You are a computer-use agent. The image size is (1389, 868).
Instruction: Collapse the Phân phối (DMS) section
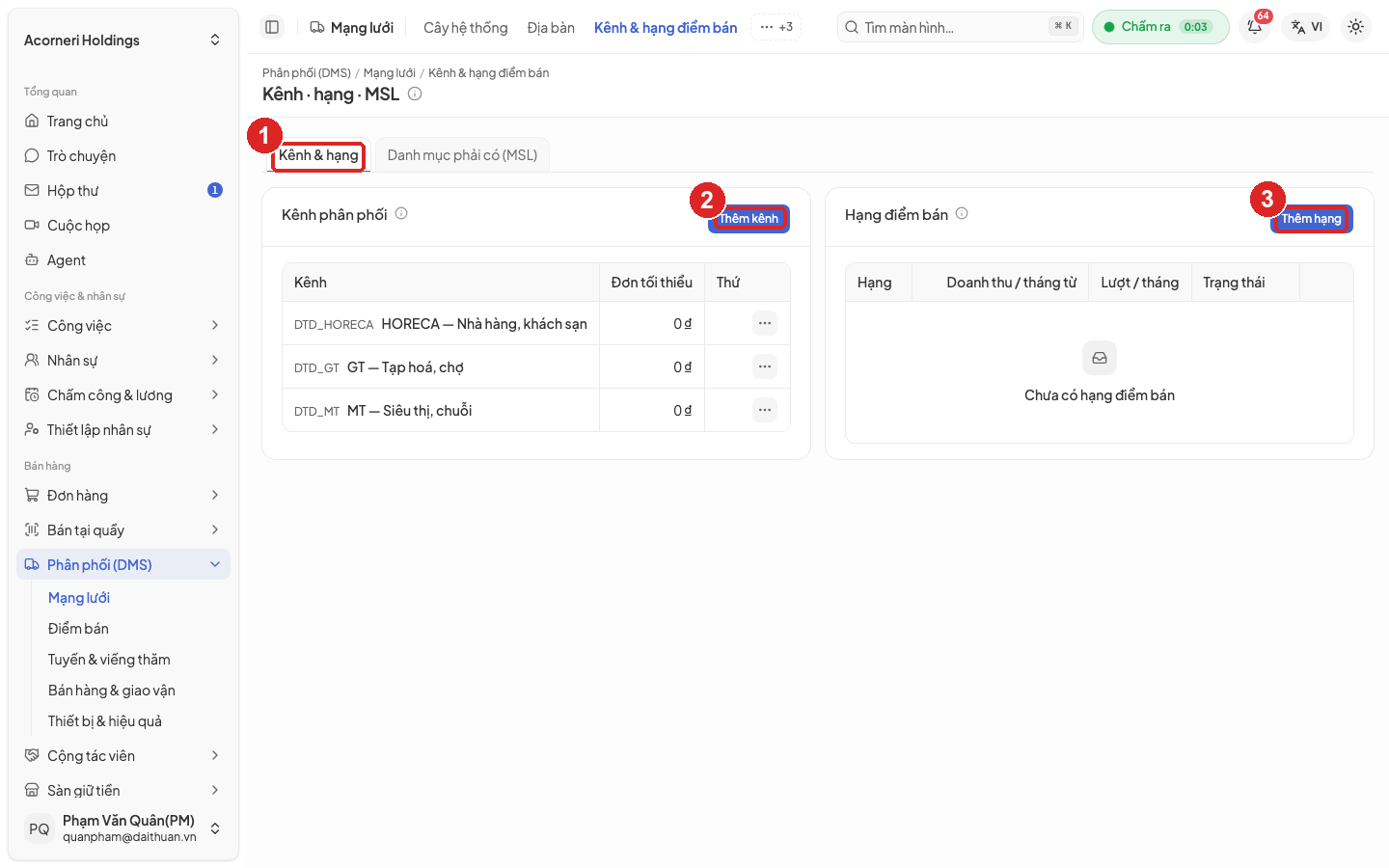click(123, 565)
